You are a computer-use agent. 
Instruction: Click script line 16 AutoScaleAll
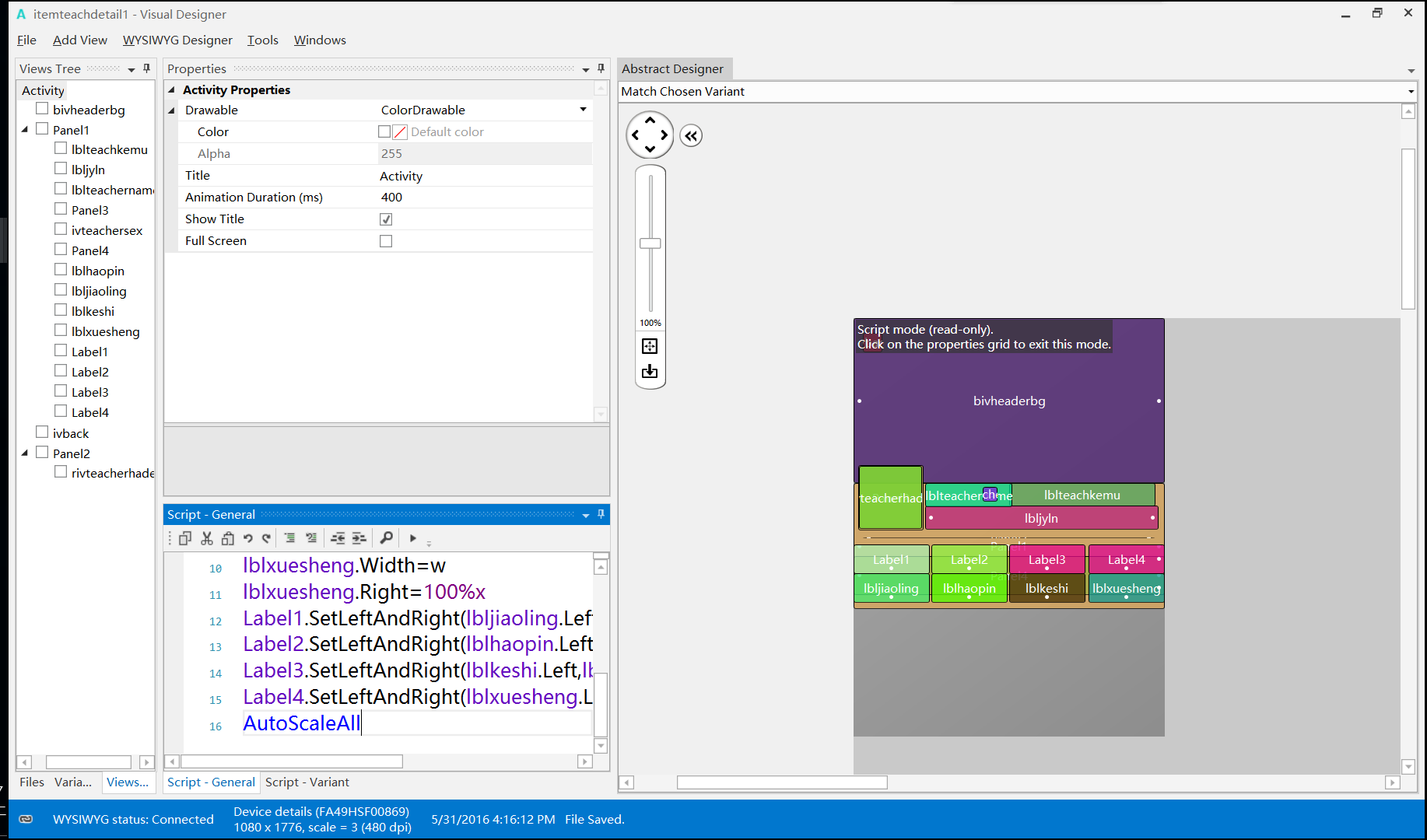pos(302,723)
